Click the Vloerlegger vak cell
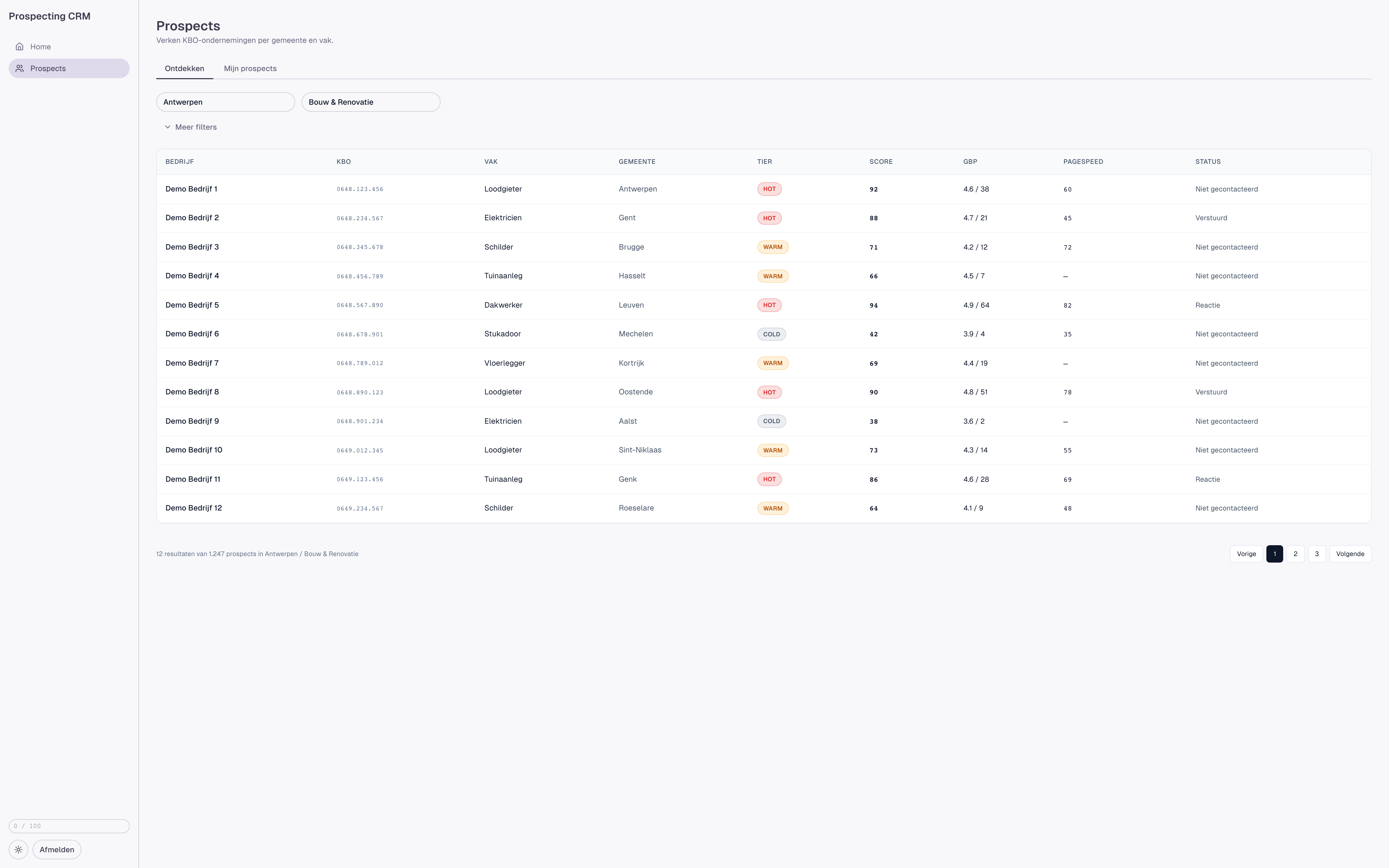Image resolution: width=1389 pixels, height=868 pixels. click(x=505, y=363)
